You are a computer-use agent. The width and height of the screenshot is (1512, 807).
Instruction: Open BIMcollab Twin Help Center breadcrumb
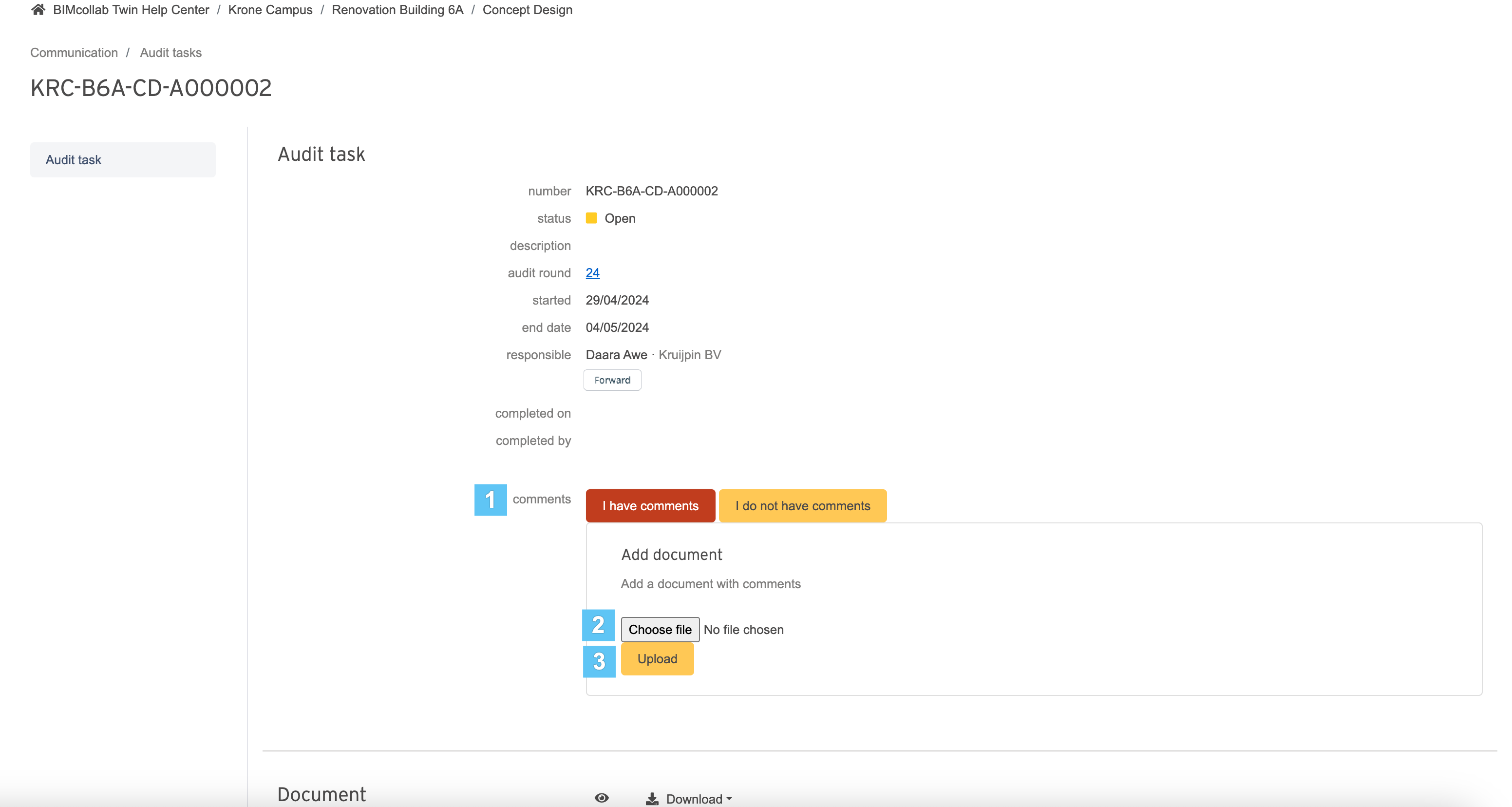point(131,10)
